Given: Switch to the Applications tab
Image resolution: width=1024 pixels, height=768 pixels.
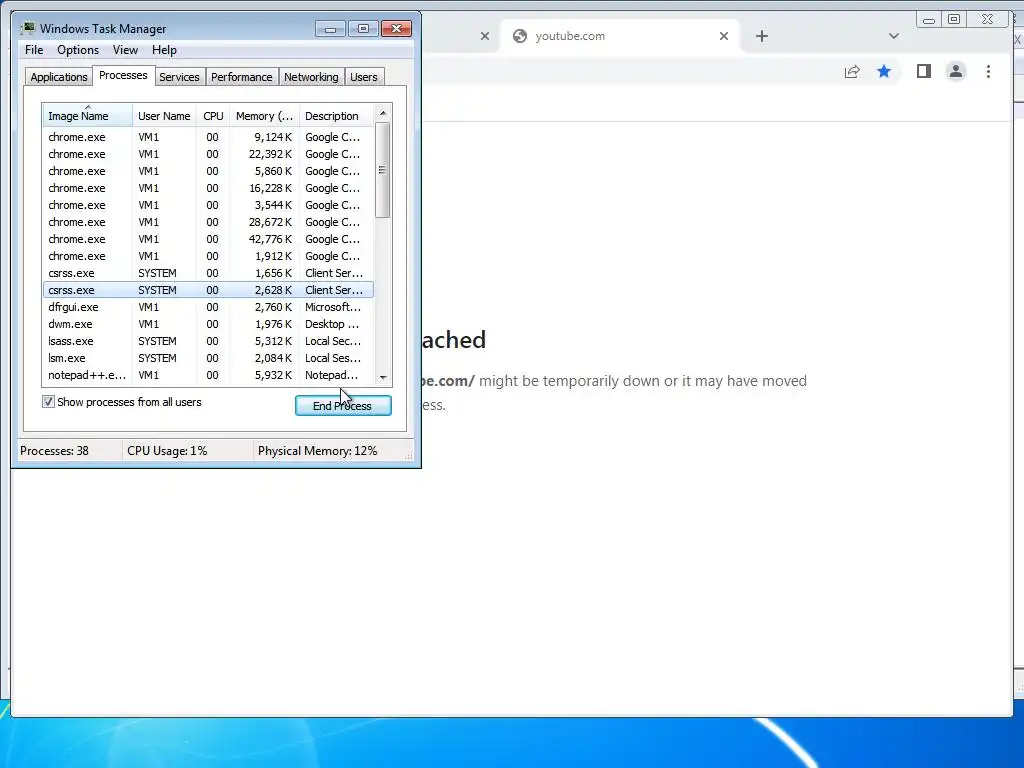Looking at the screenshot, I should [59, 77].
